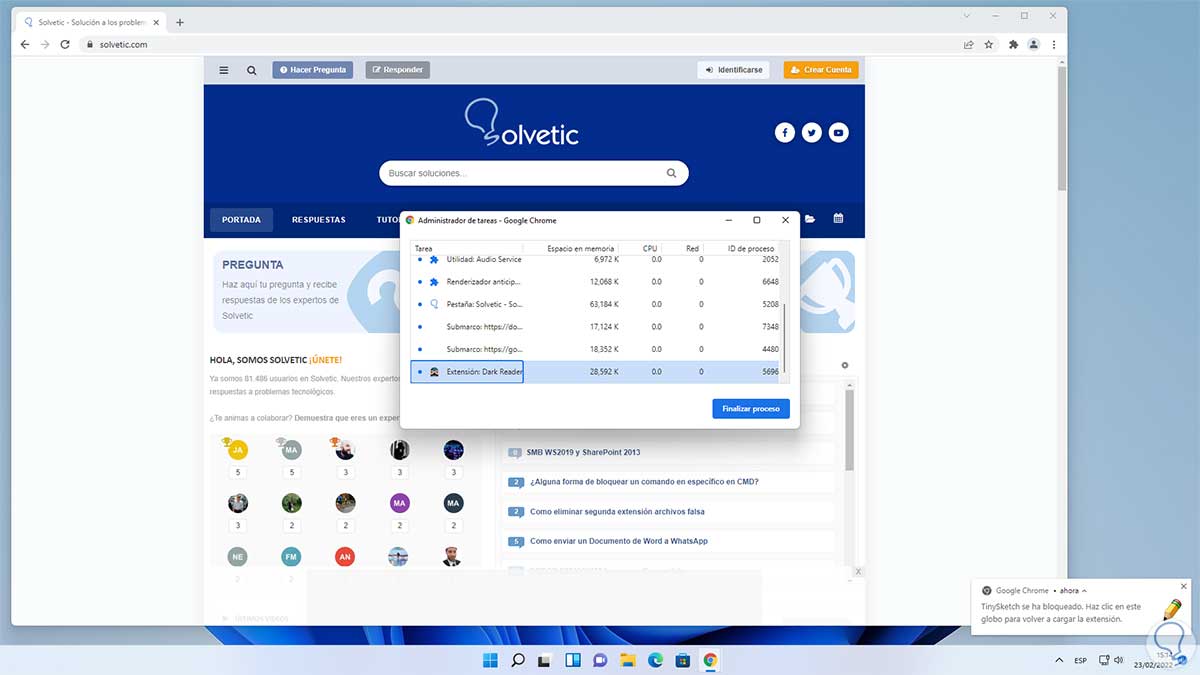
Task: Click the Google Chrome taskbar icon
Action: (710, 660)
